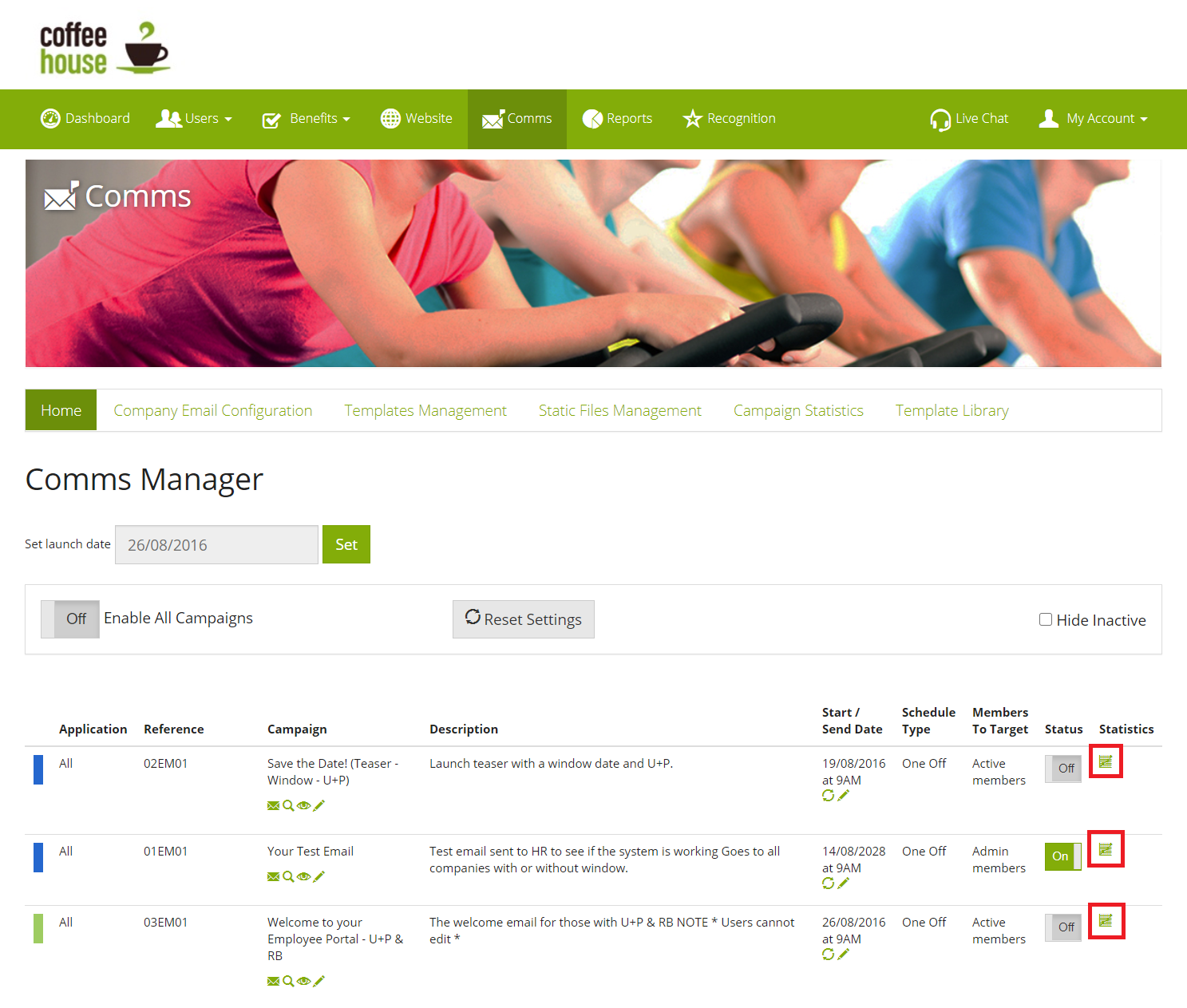Click the refresh icon below the 19/08/2016 send date

[829, 795]
